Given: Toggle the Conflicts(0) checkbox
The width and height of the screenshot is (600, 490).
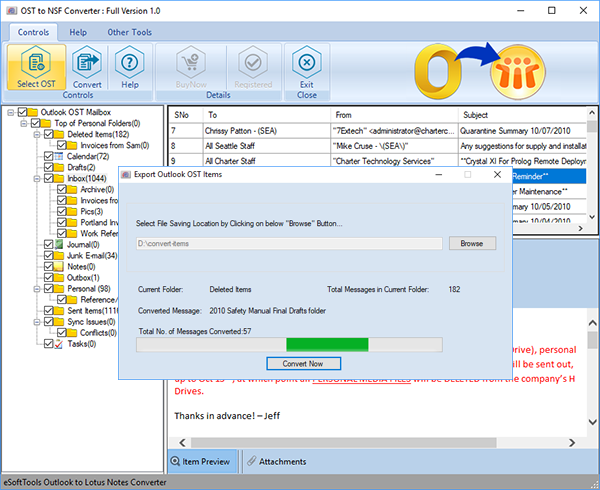Looking at the screenshot, I should pyautogui.click(x=62, y=333).
